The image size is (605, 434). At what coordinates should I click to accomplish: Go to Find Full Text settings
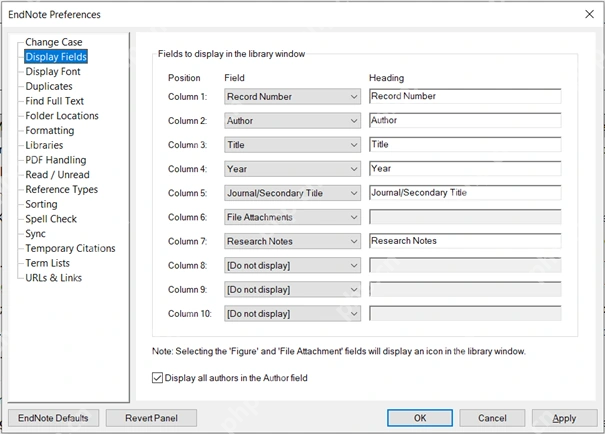[54, 101]
